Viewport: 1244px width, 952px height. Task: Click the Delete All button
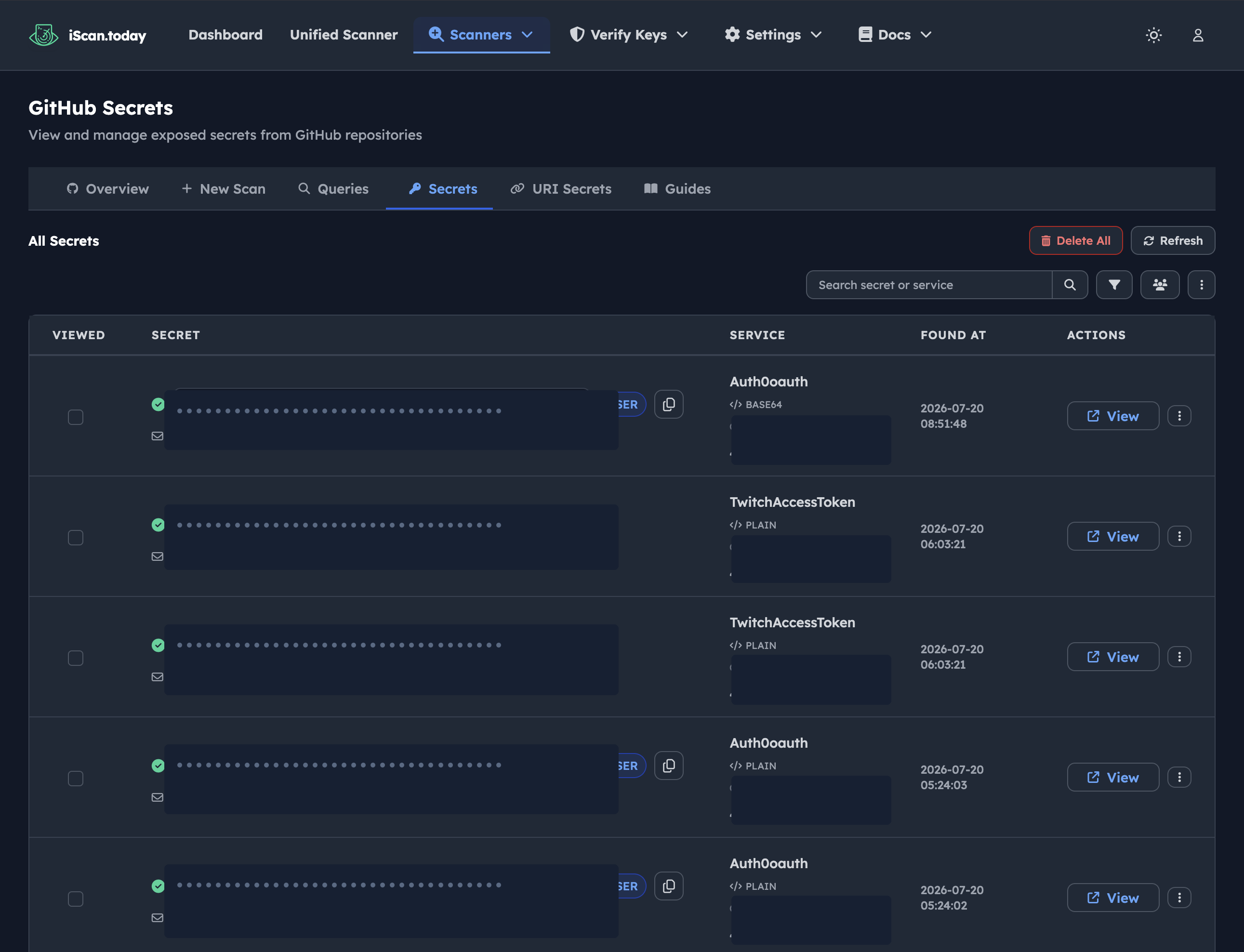tap(1076, 240)
